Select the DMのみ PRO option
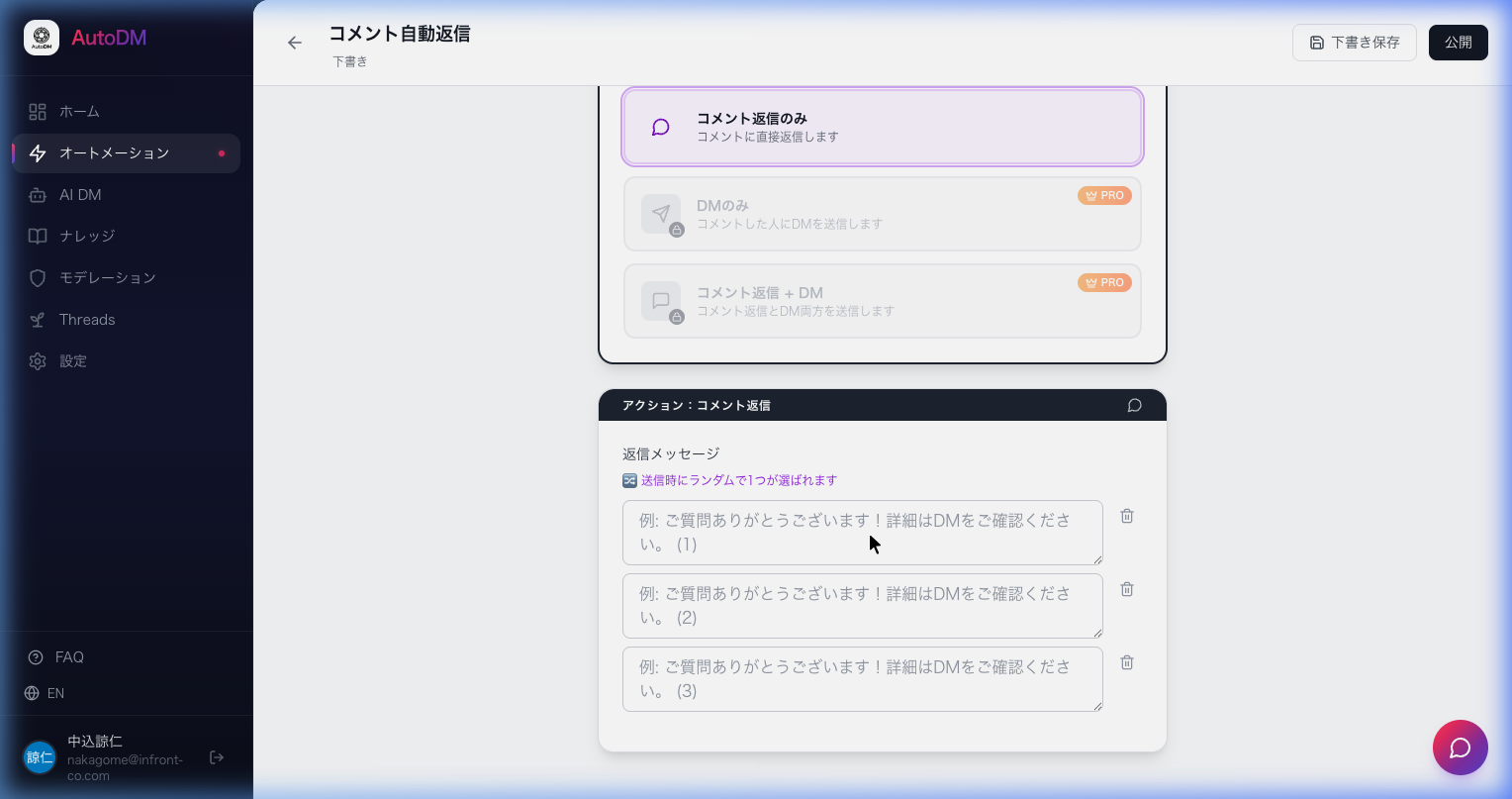Viewport: 1512px width, 799px height. pos(883,214)
